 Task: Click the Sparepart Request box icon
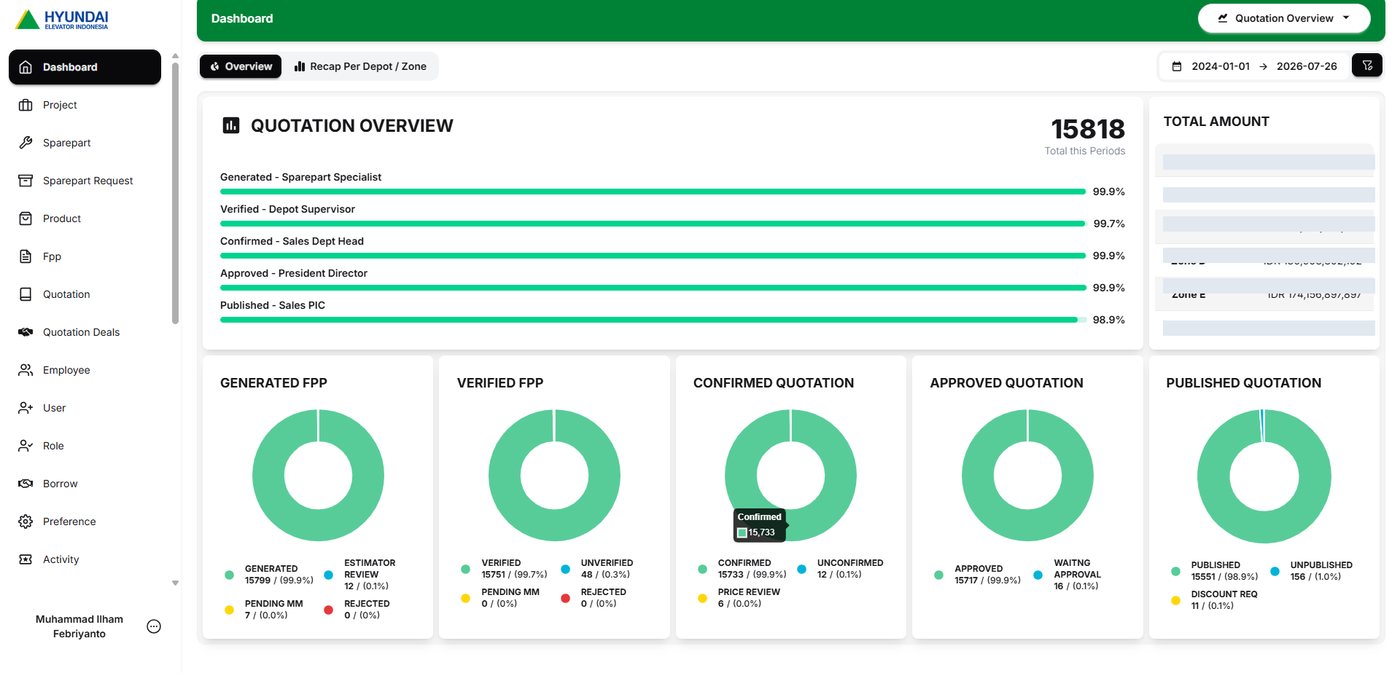point(26,181)
